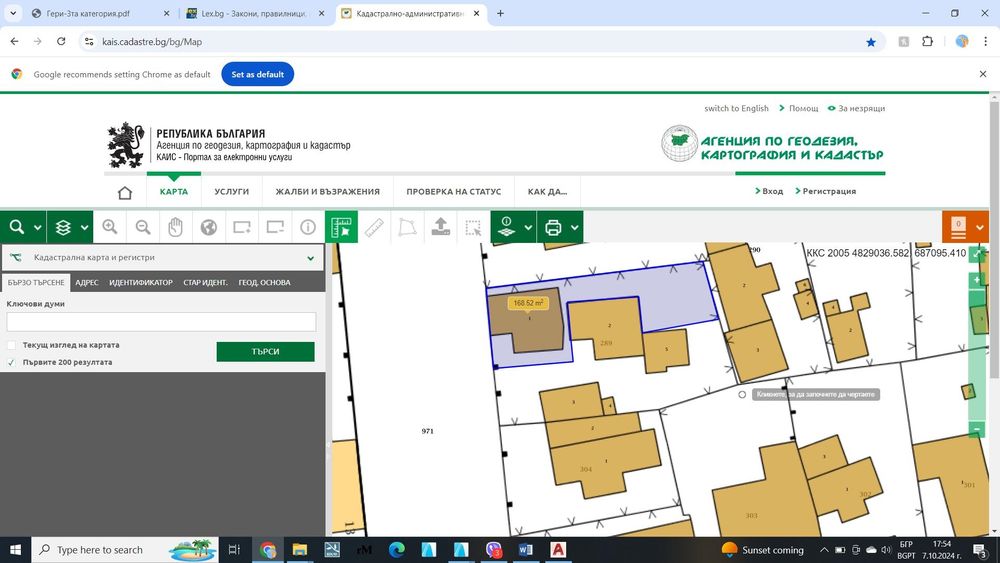The image size is (1000, 563).
Task: Activate the select-by-pointer tool
Action: pyautogui.click(x=473, y=227)
